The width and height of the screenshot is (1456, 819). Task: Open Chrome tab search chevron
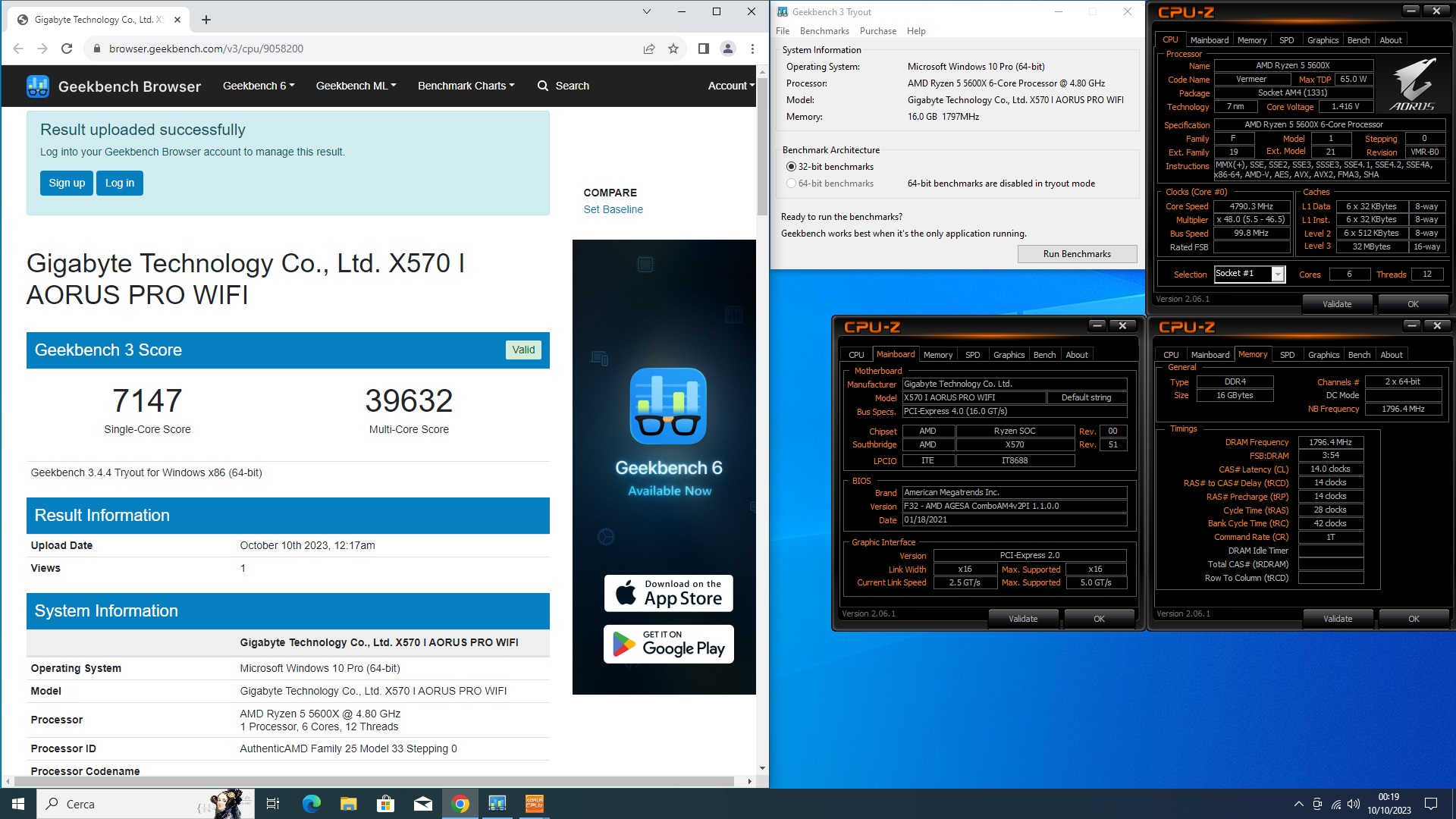point(646,11)
